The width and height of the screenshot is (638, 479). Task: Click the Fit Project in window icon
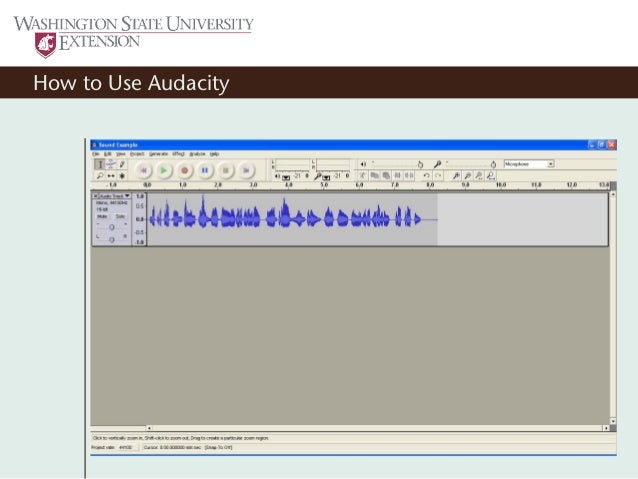click(491, 175)
